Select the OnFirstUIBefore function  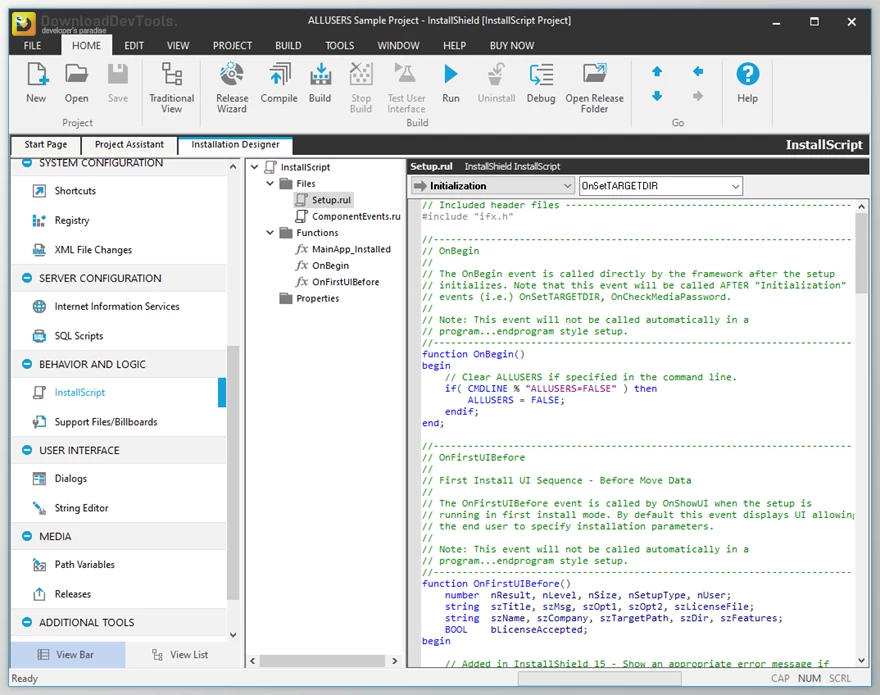point(338,282)
